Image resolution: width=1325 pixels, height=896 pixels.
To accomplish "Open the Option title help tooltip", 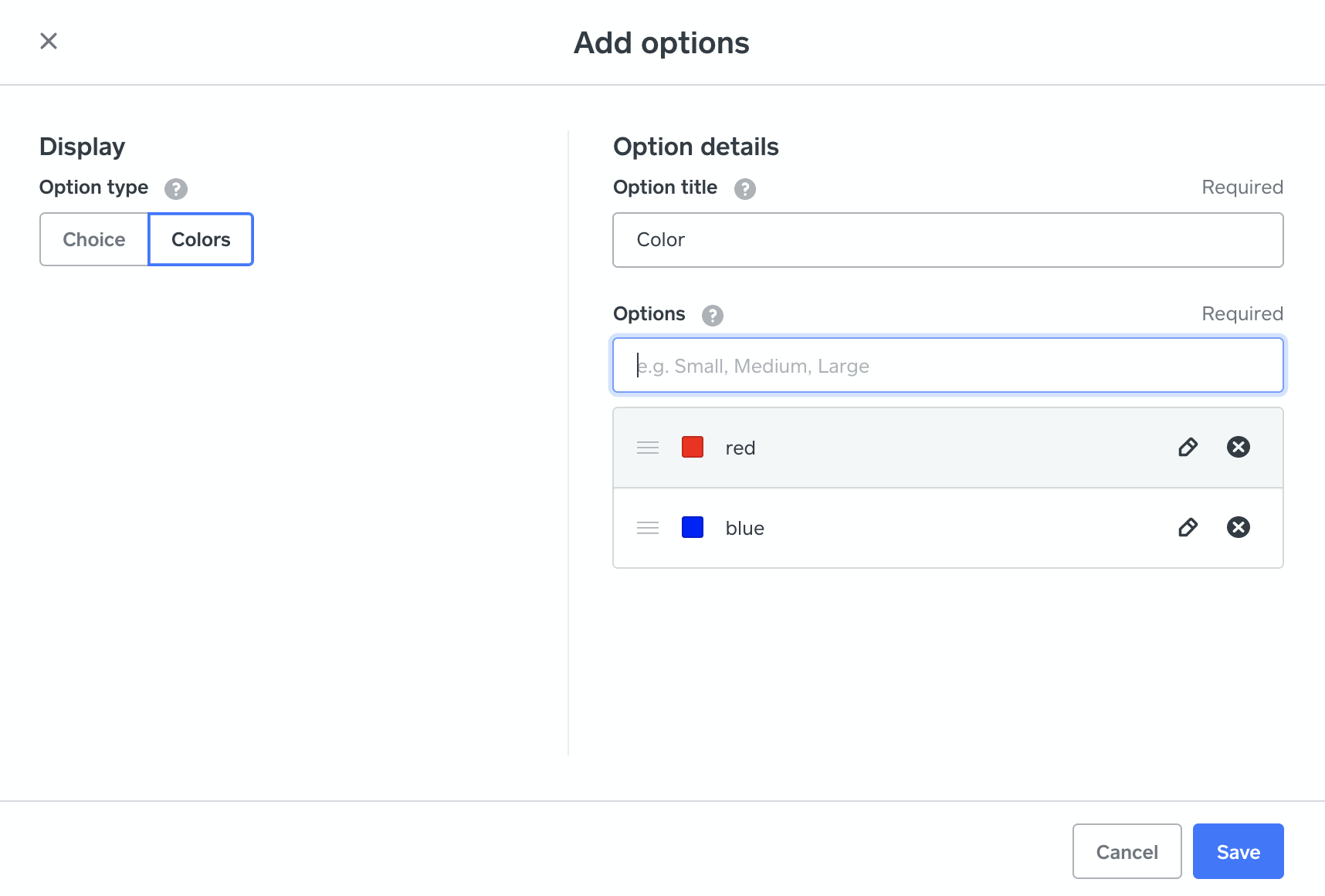I will 744,188.
